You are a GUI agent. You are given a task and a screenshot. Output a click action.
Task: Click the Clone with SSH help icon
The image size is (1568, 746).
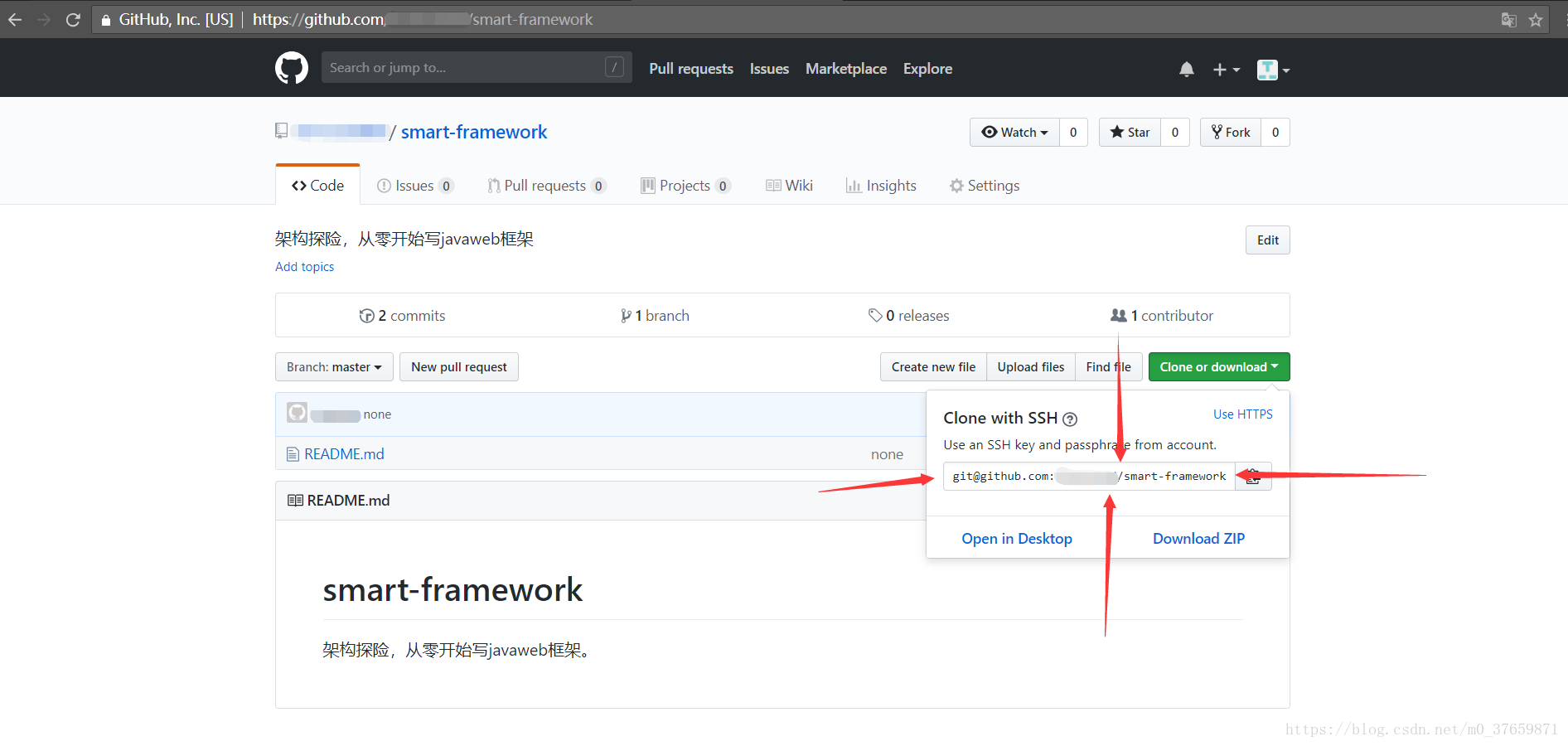tap(1070, 419)
